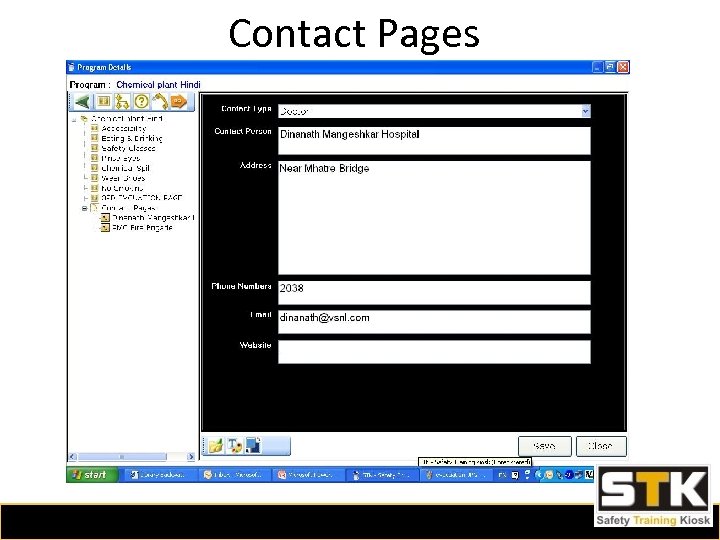Click the tree scrollbar left arrow
Screen dimensions: 720x540
[x=73, y=457]
